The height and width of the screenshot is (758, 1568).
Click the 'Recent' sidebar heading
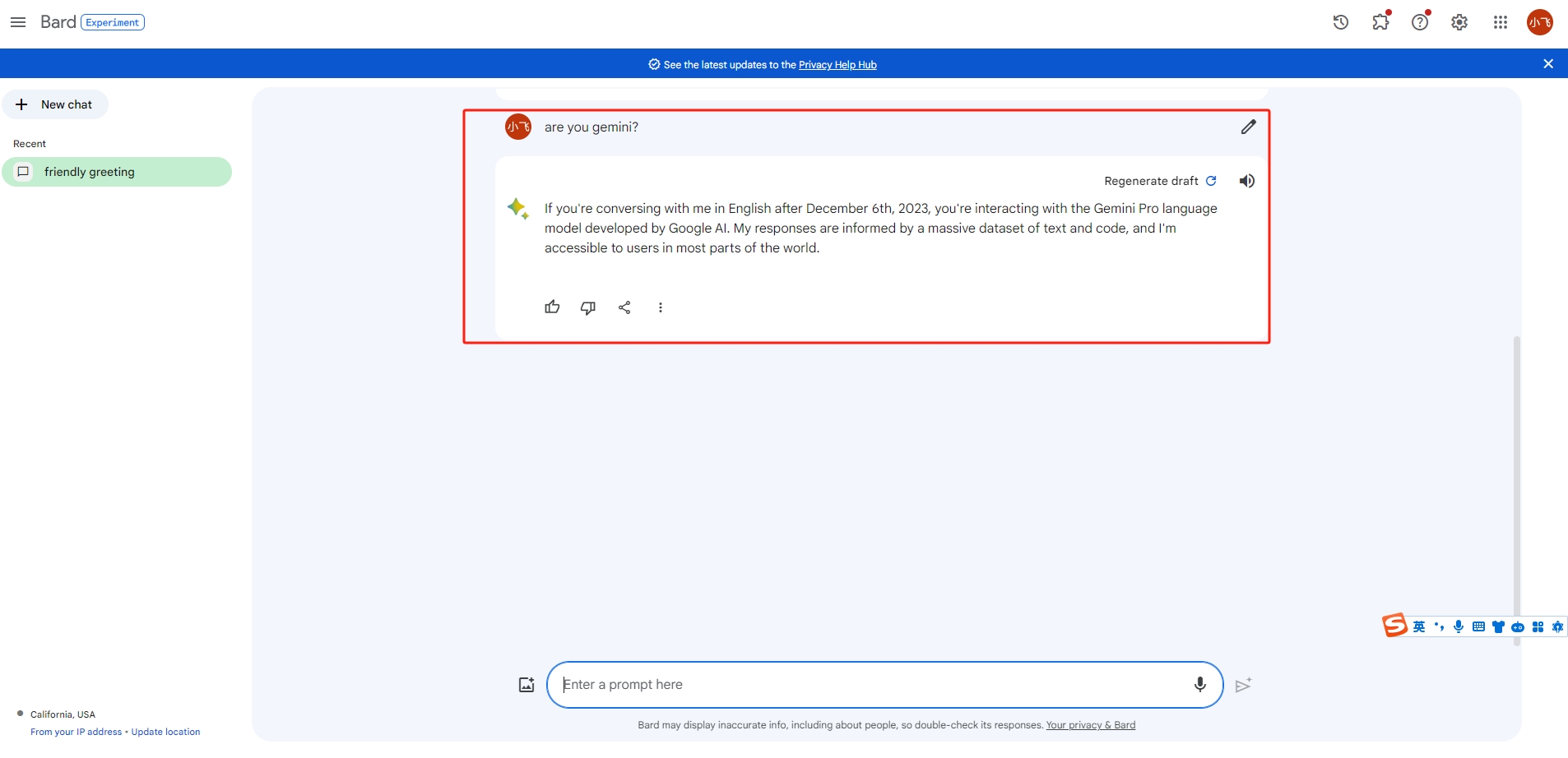pyautogui.click(x=30, y=144)
